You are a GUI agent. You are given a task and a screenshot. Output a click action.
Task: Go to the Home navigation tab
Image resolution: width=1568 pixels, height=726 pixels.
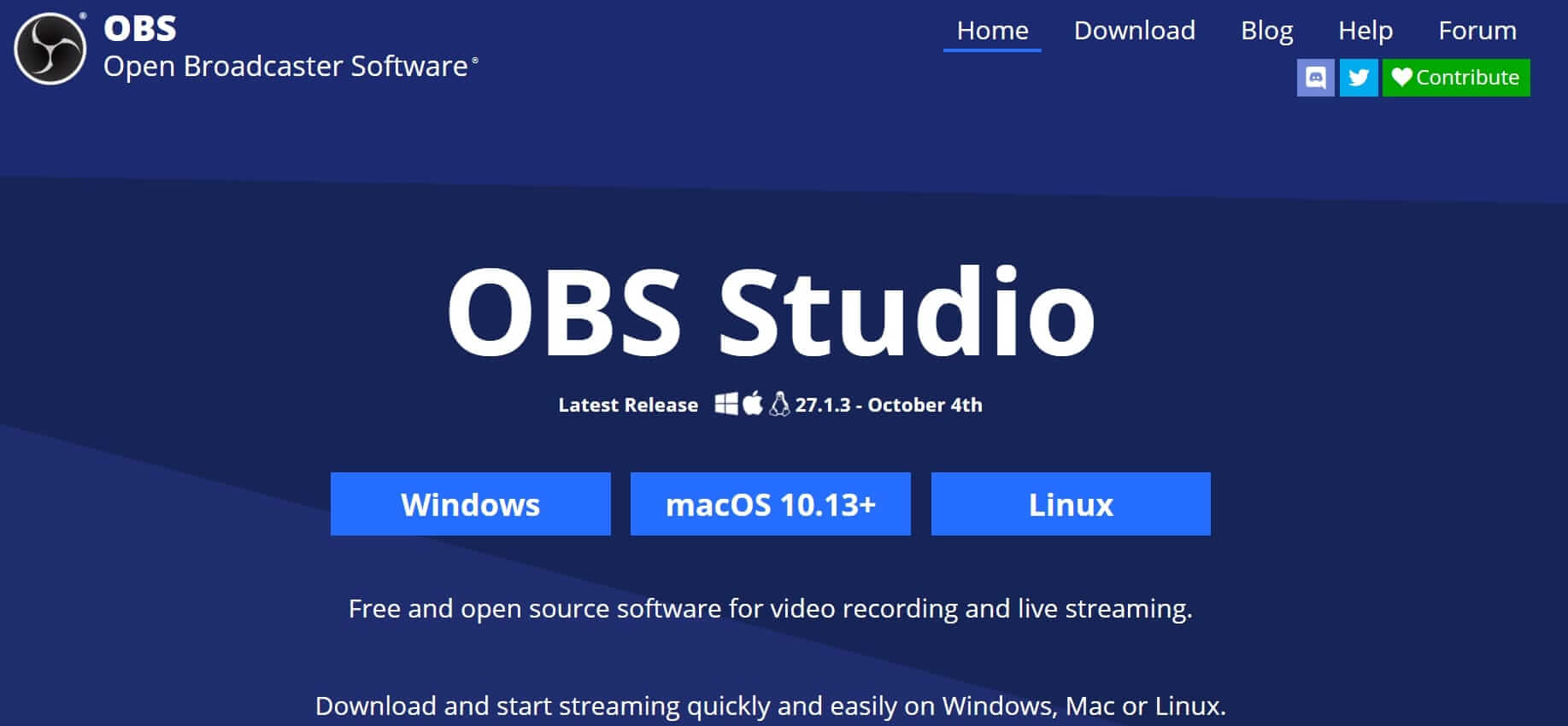[992, 31]
